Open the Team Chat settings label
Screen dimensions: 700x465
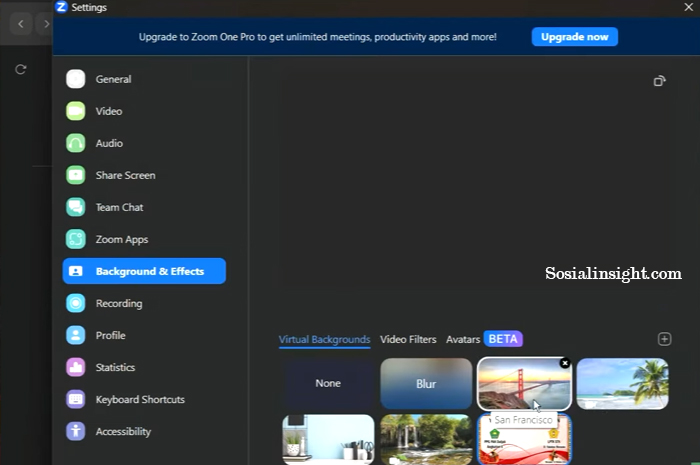point(119,207)
